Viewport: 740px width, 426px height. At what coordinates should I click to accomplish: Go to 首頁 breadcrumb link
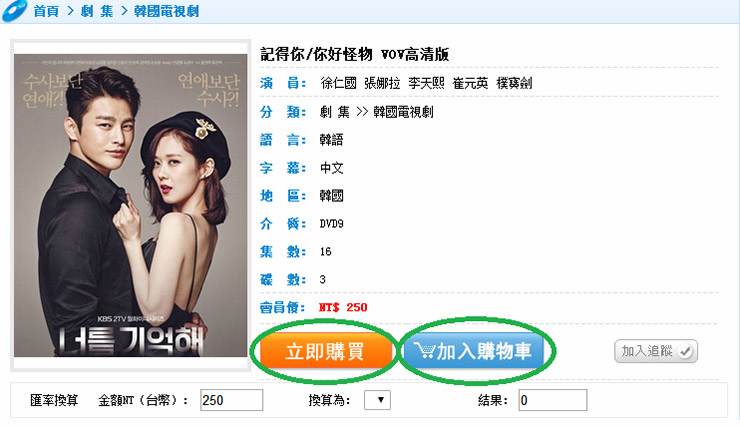(x=46, y=11)
